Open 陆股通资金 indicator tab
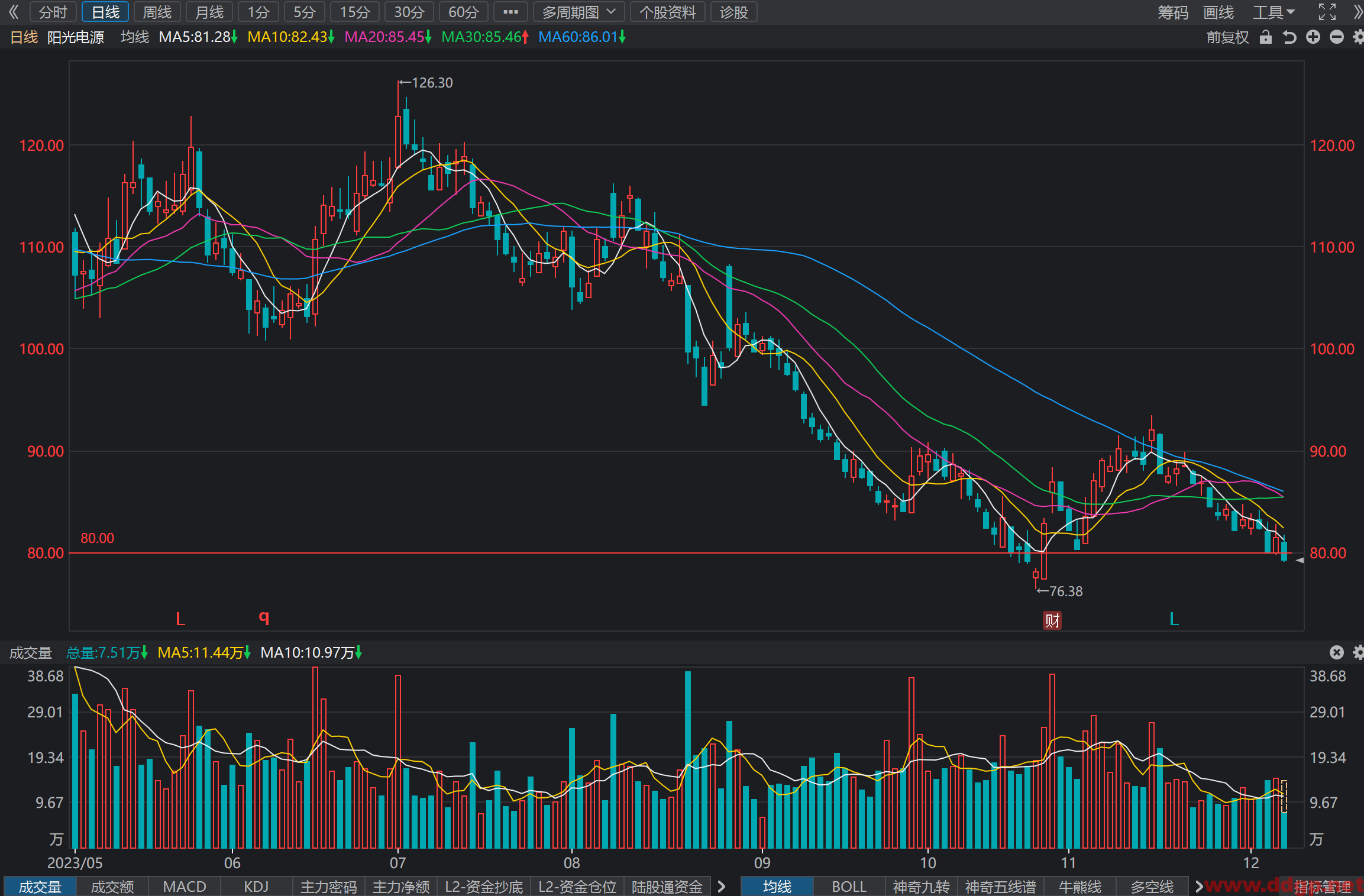 tap(667, 887)
